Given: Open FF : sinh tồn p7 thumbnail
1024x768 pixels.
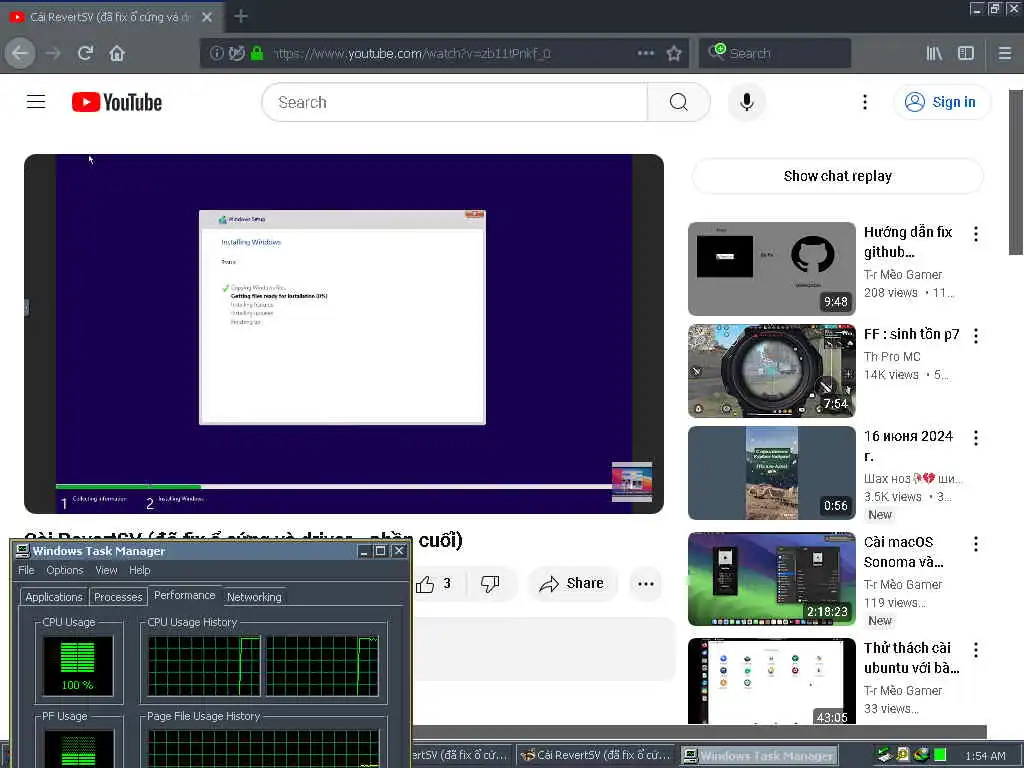Looking at the screenshot, I should tap(771, 370).
